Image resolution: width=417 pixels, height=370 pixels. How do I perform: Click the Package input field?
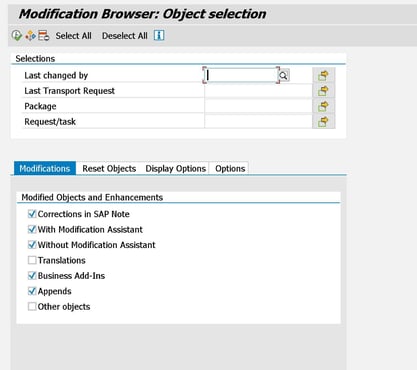pyautogui.click(x=258, y=106)
